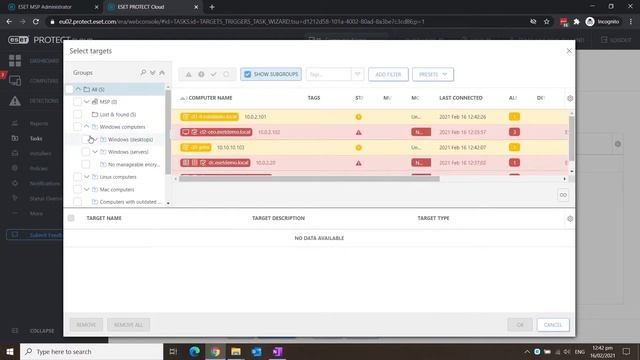Open Tasks in the sidebar menu
This screenshot has width=640, height=360.
pyautogui.click(x=36, y=138)
